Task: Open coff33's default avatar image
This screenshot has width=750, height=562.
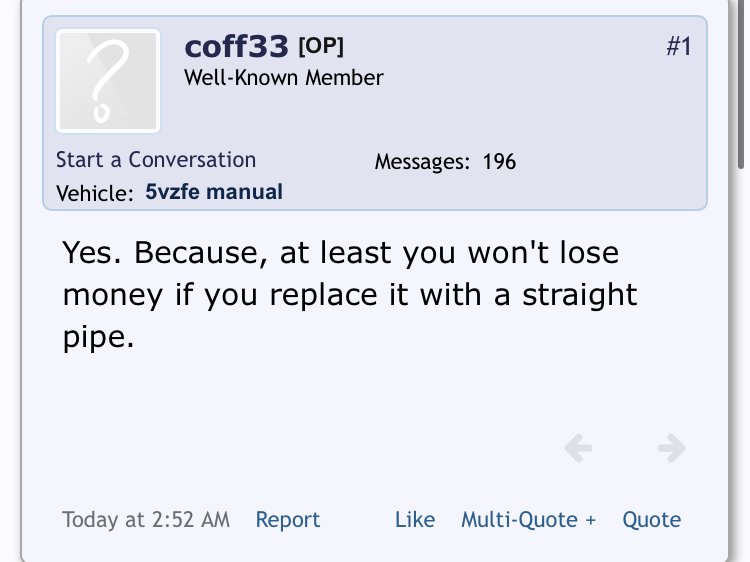Action: coord(108,81)
